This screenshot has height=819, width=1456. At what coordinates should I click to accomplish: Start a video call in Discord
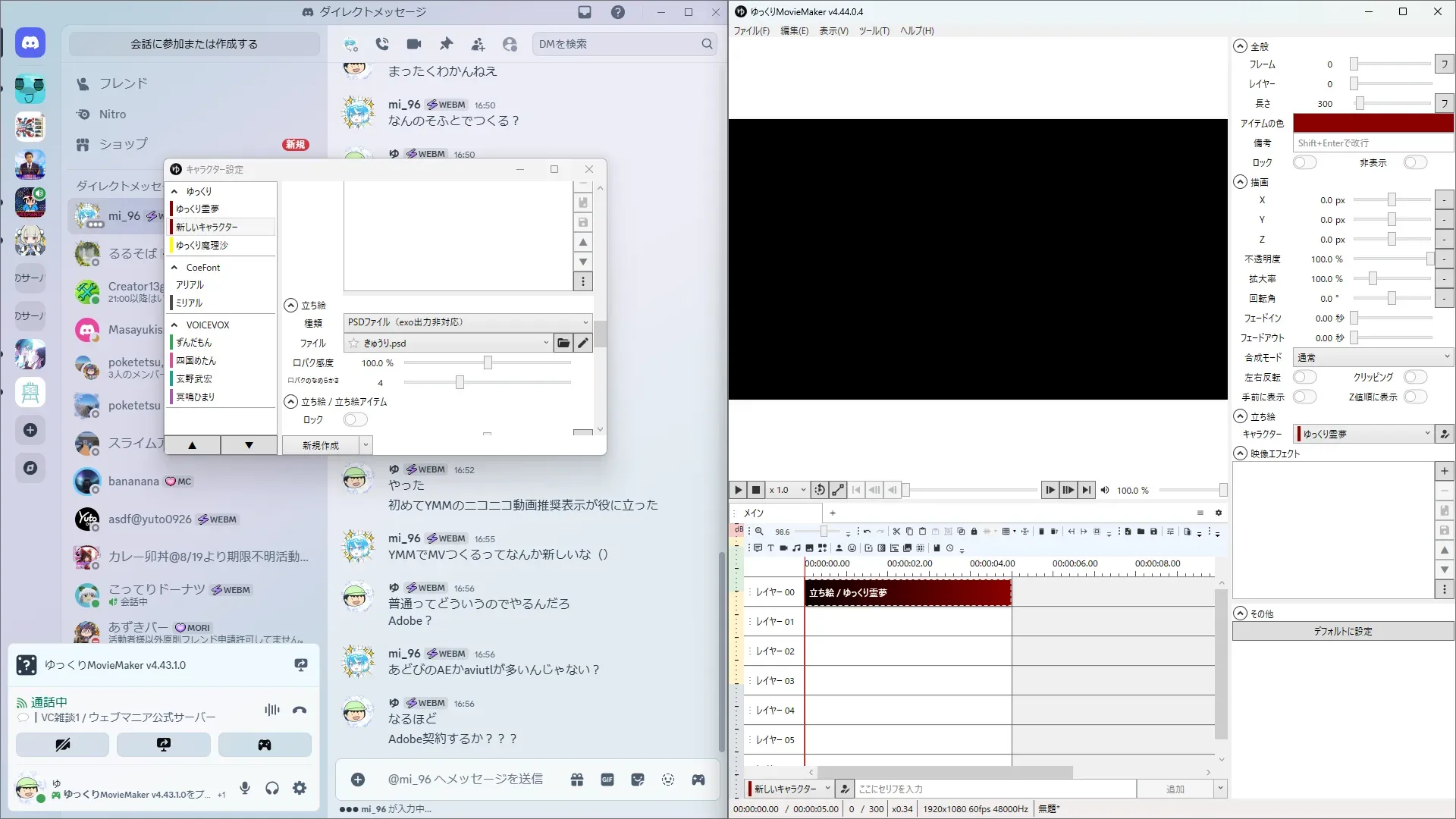click(x=414, y=44)
